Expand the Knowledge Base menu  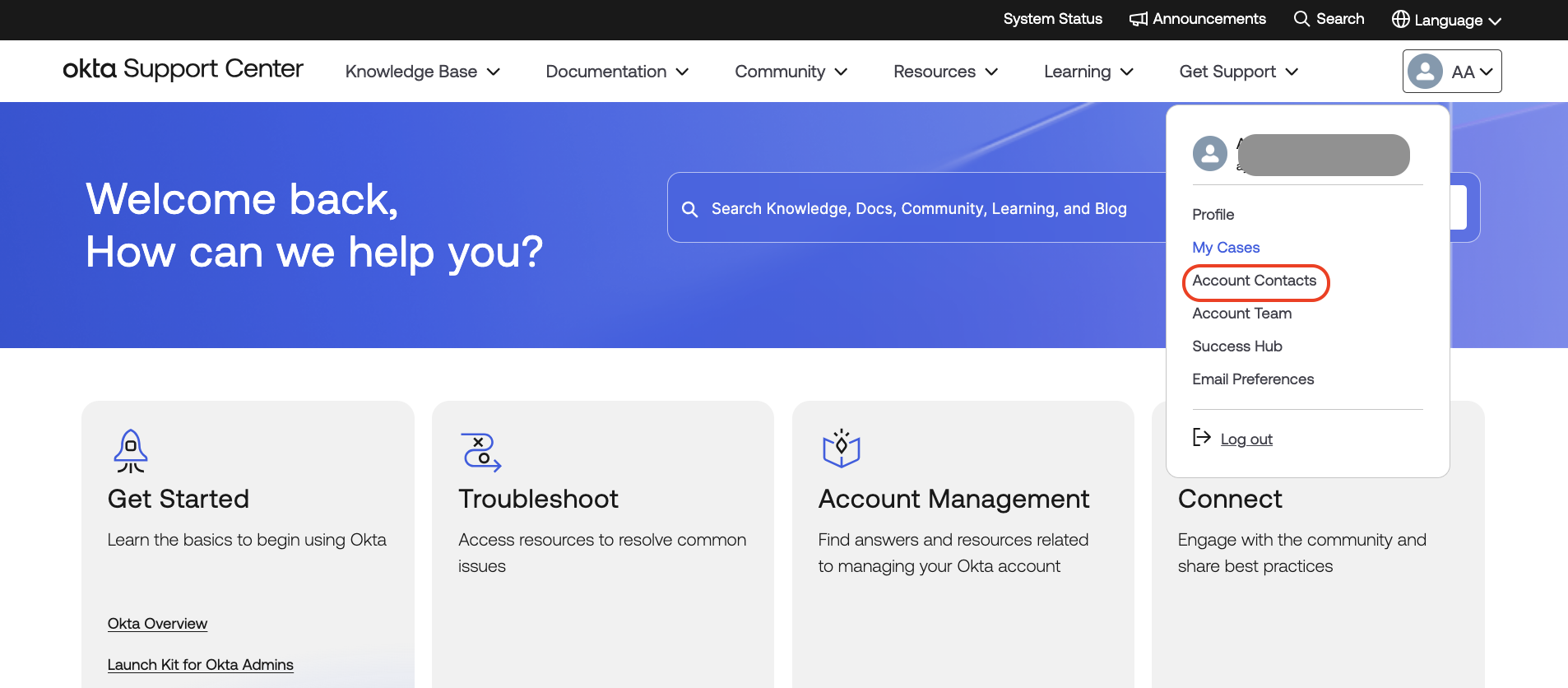[423, 72]
